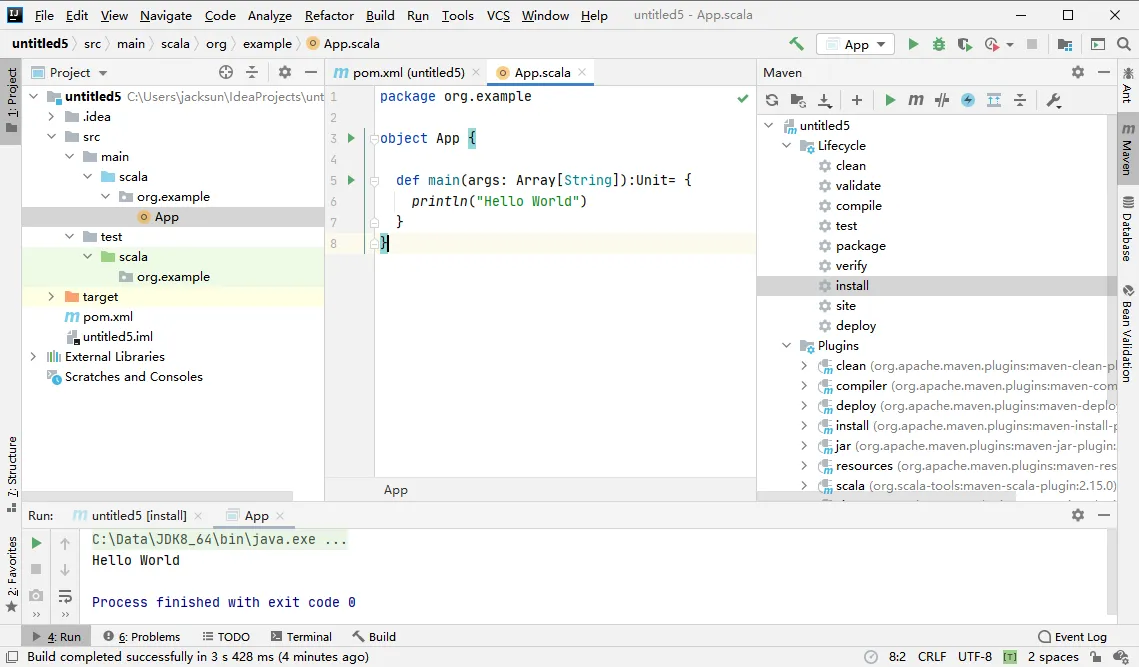Collapse all in Maven toolbar
1139x667 pixels.
coord(1020,100)
